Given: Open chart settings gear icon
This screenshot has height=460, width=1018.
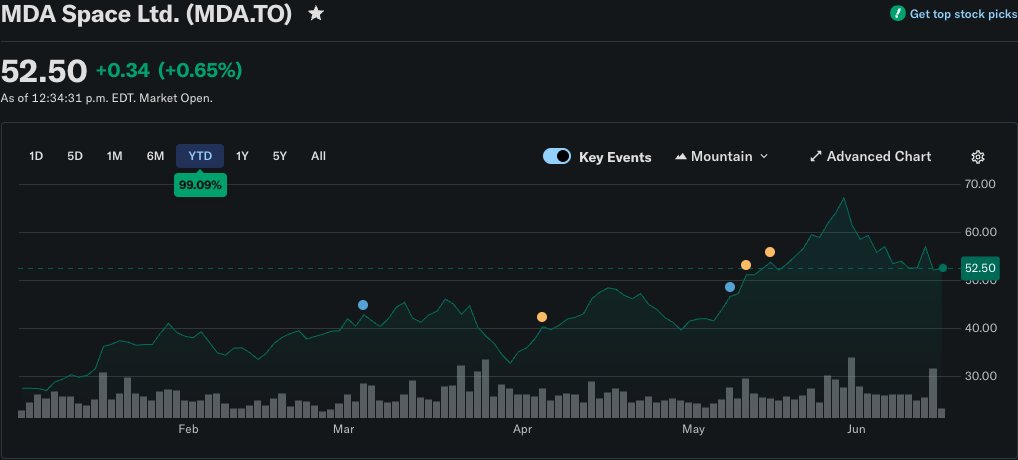Looking at the screenshot, I should (978, 156).
